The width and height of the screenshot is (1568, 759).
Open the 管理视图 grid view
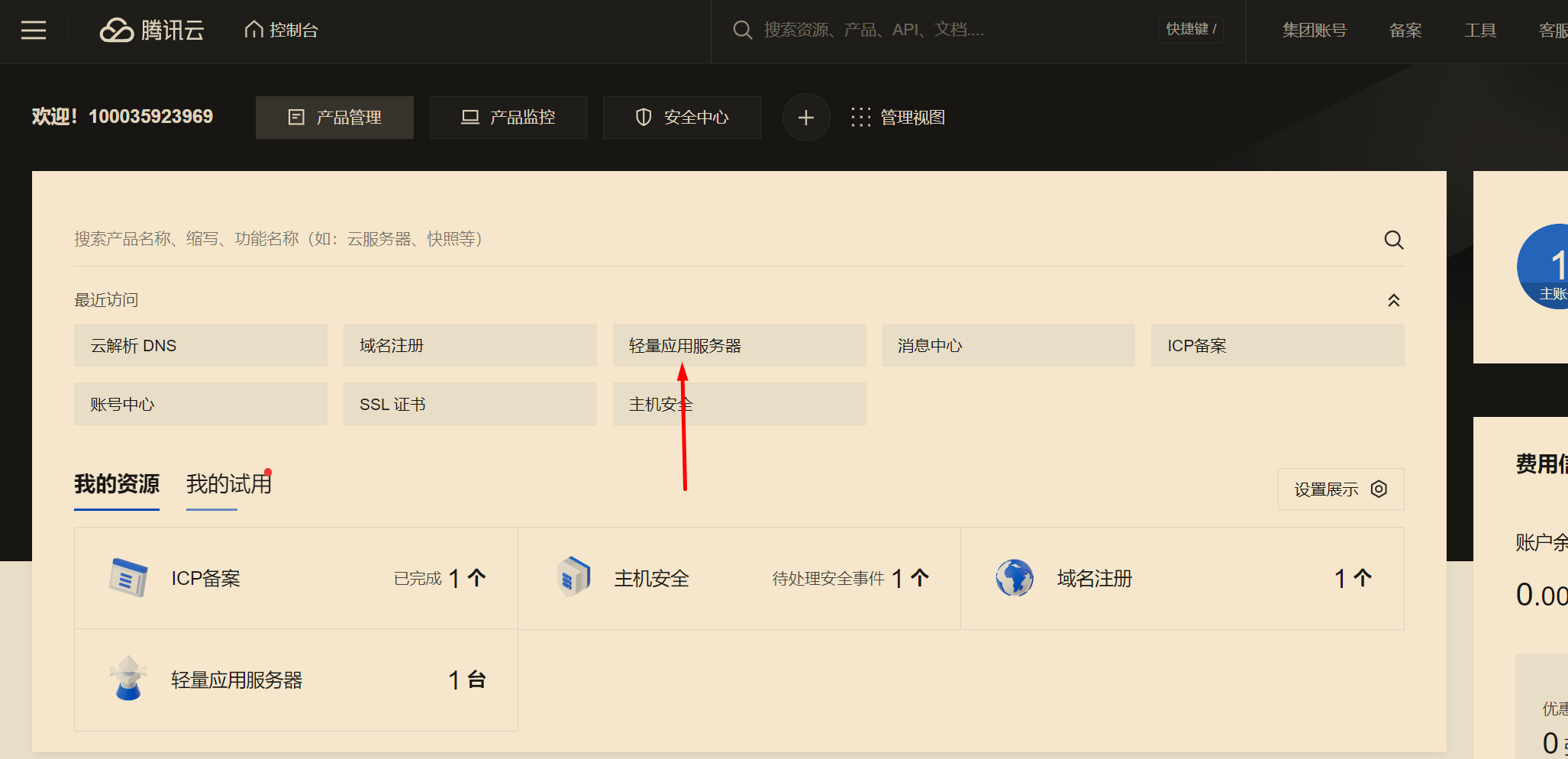[899, 118]
